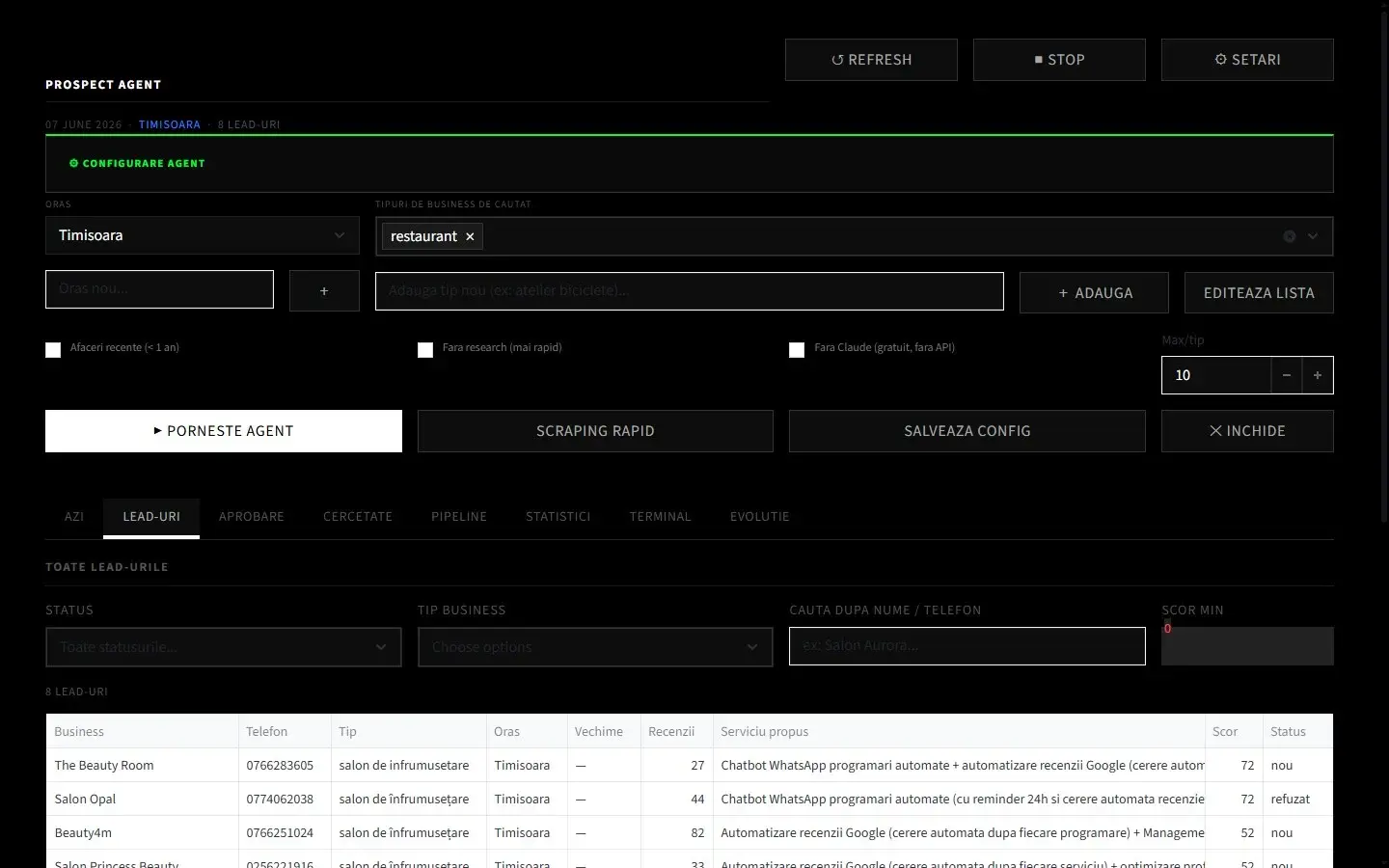Click the STOP button
This screenshot has height=868, width=1389.
[1059, 60]
